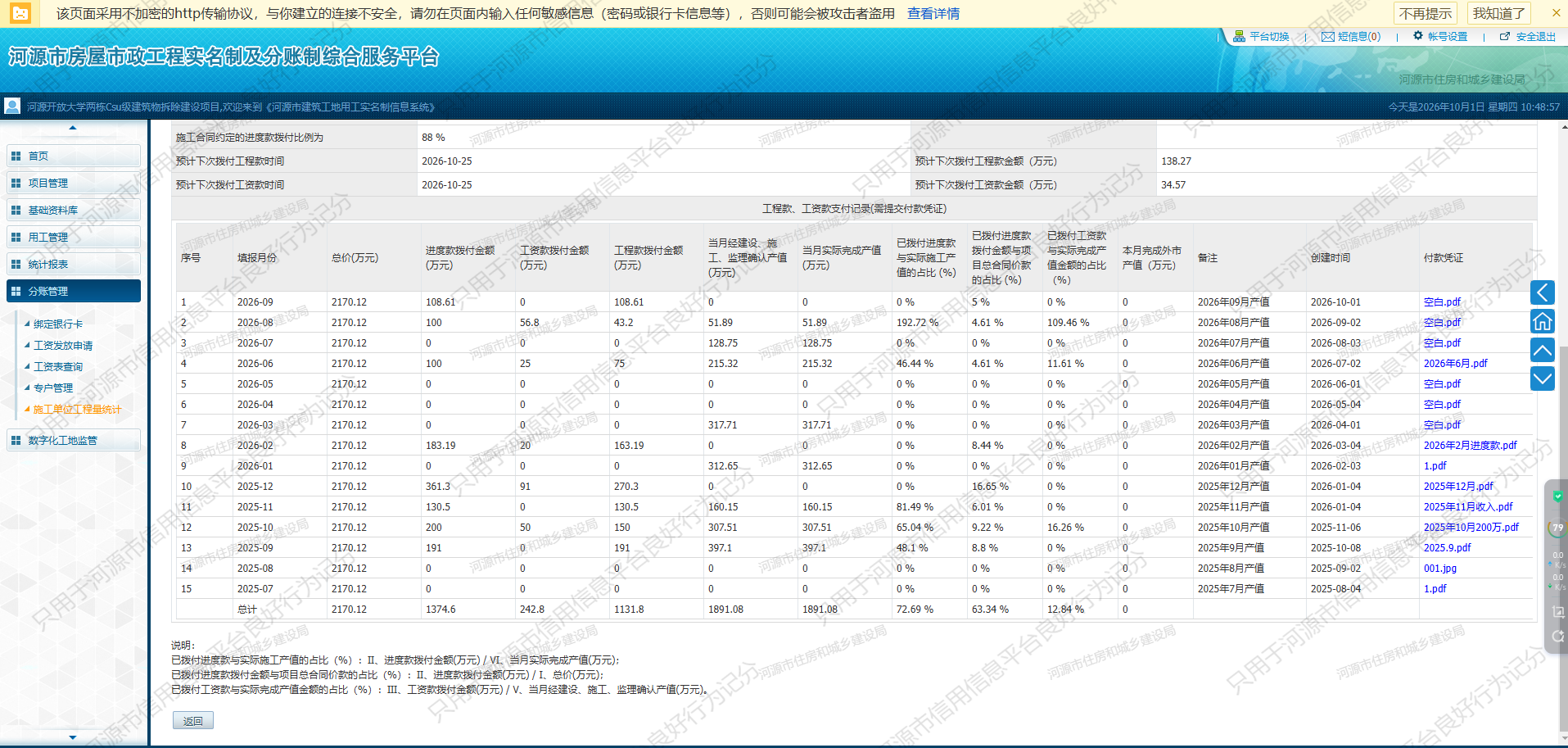Screen dimensions: 1568x748
Task: Click the user avatar icon in welcome bar
Action: click(12, 106)
